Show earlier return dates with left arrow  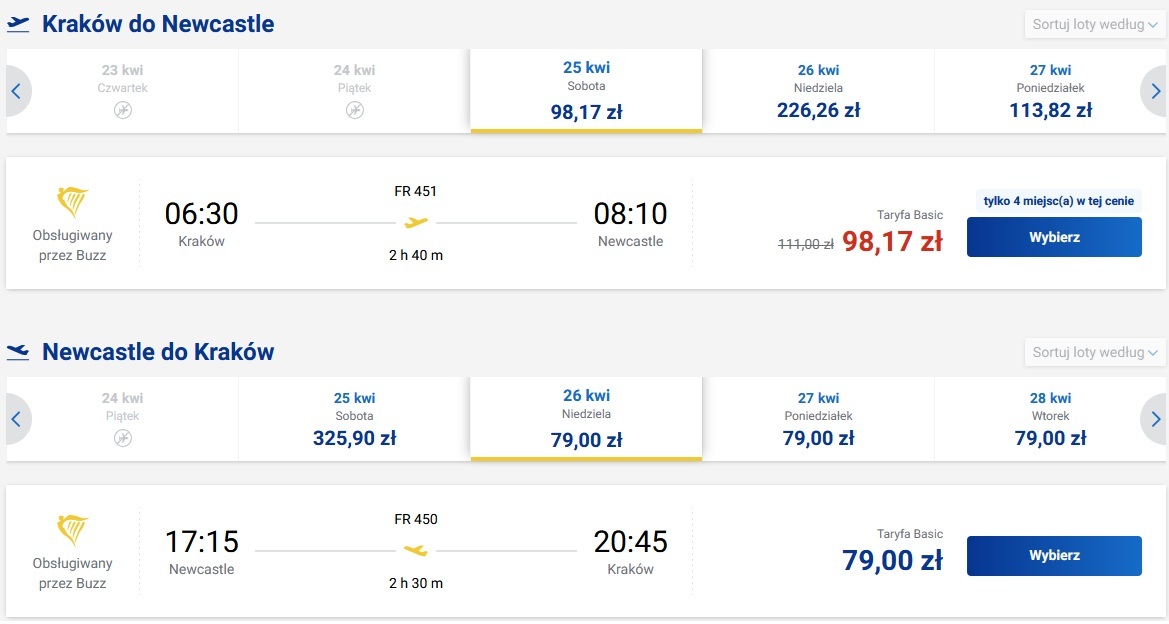tap(16, 419)
